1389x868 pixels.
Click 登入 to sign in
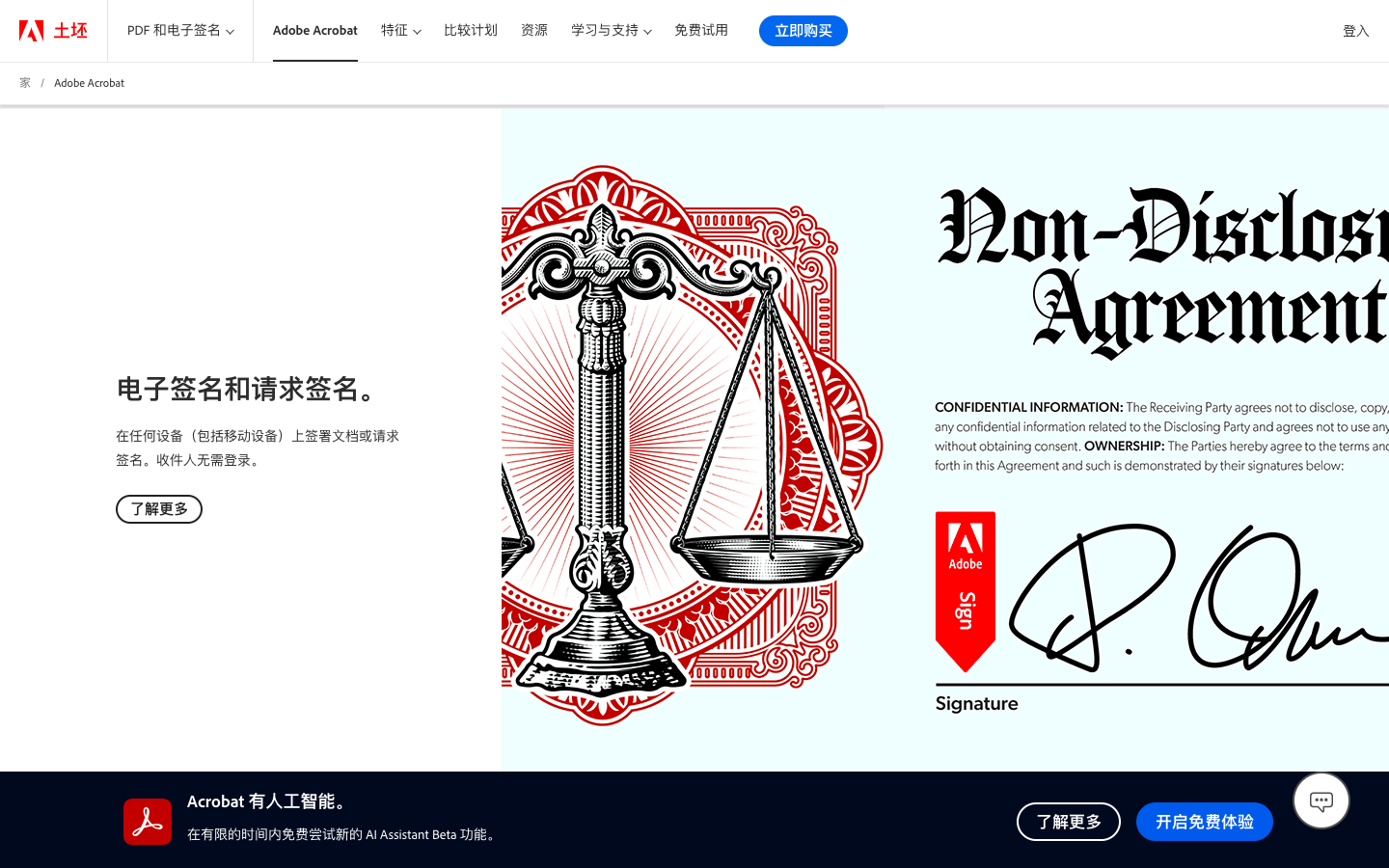pos(1356,31)
